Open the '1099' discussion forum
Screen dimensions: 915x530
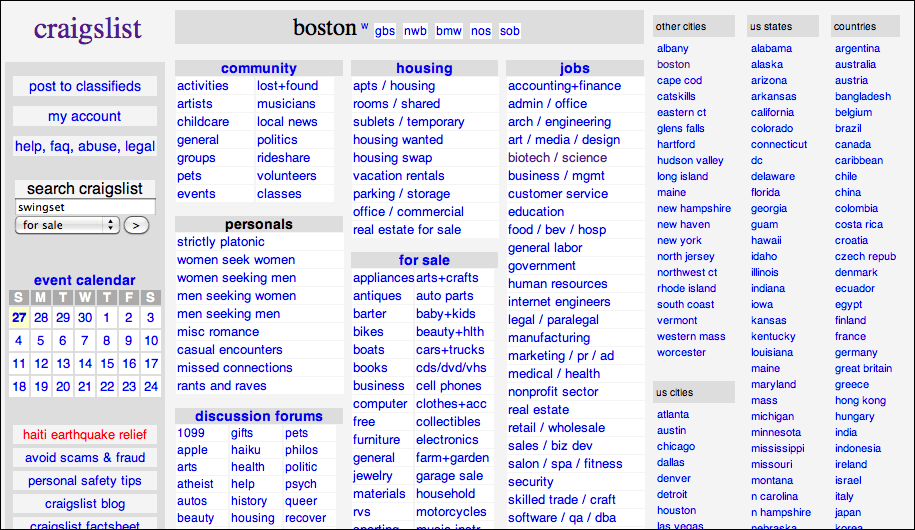[191, 433]
